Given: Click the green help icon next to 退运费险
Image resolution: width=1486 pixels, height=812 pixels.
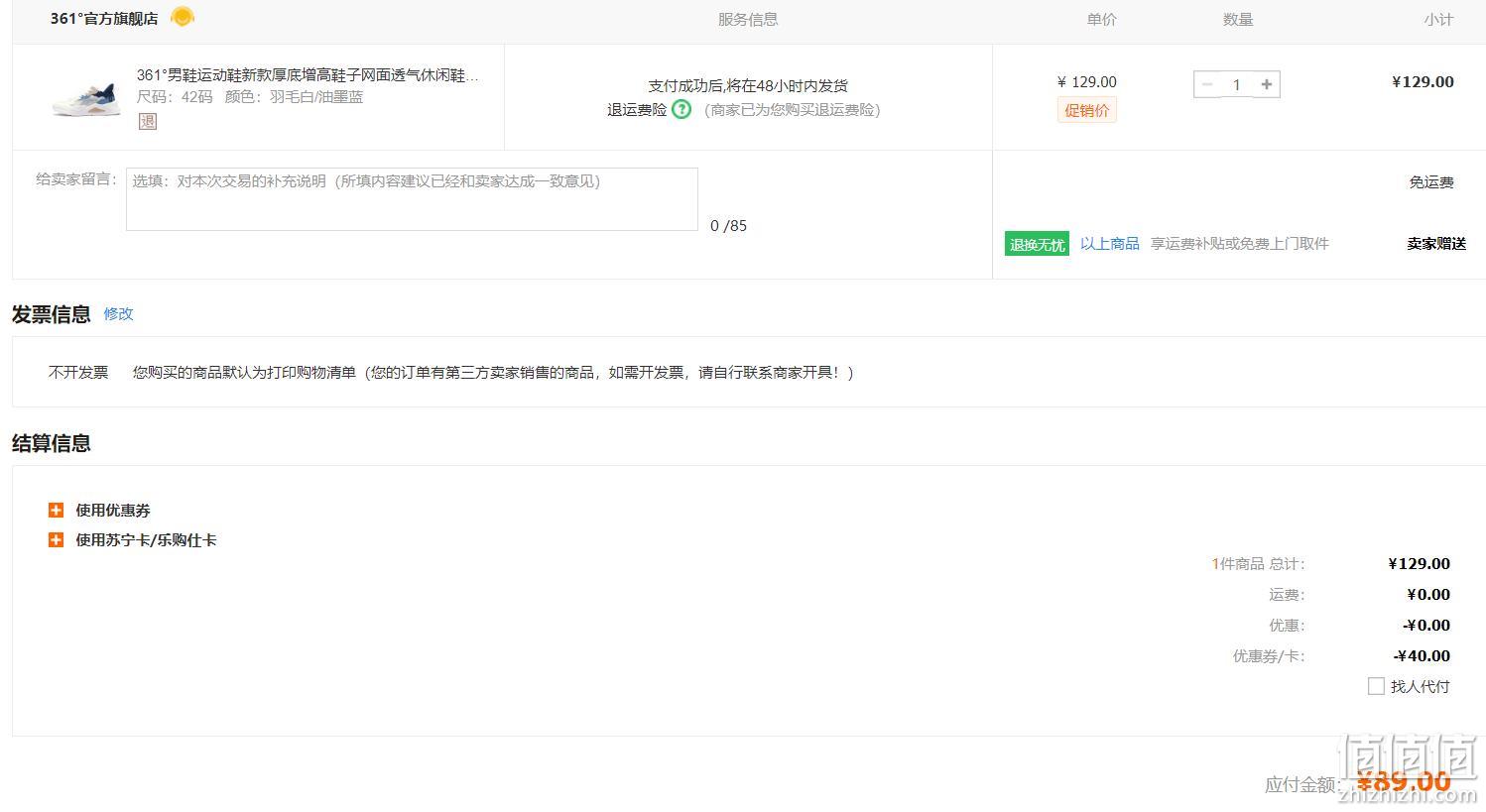Looking at the screenshot, I should pyautogui.click(x=681, y=109).
